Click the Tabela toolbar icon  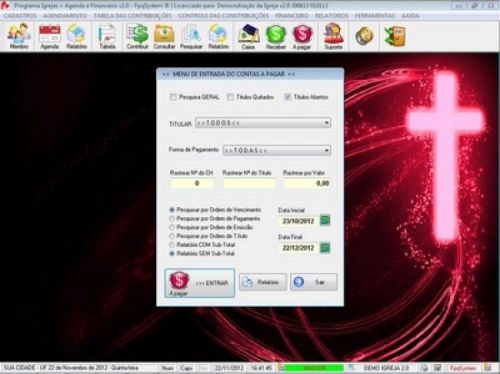pos(107,36)
